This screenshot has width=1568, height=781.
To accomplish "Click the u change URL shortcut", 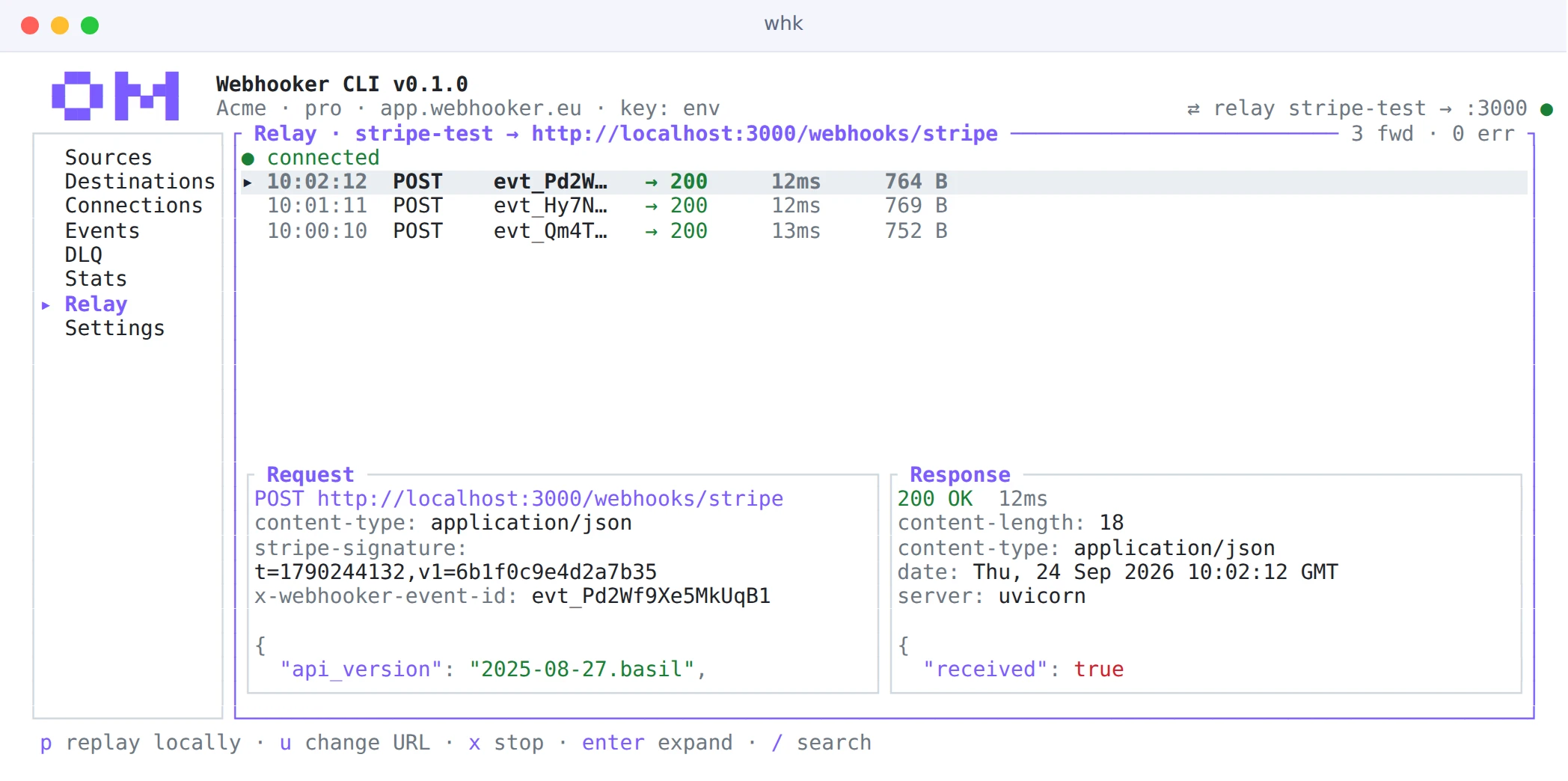I will [355, 743].
